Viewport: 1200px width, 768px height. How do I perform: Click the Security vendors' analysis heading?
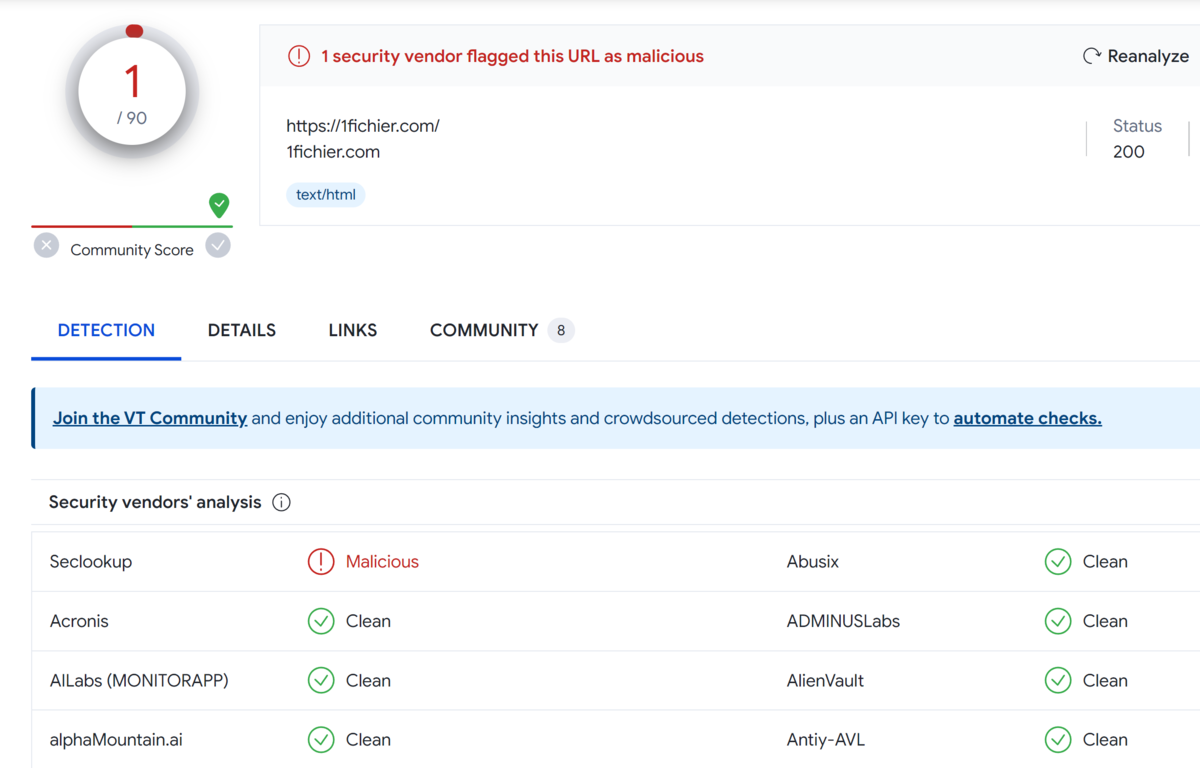[x=155, y=502]
